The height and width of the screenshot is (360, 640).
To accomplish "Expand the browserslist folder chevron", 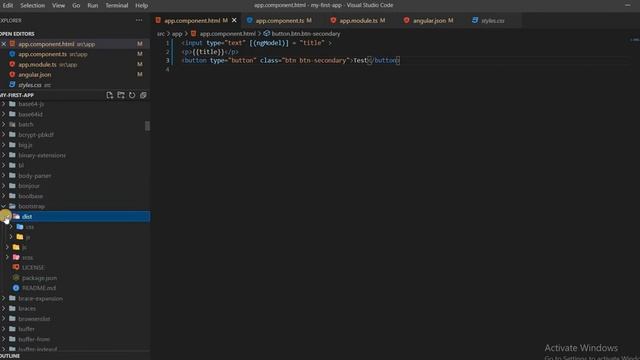I will (4, 319).
